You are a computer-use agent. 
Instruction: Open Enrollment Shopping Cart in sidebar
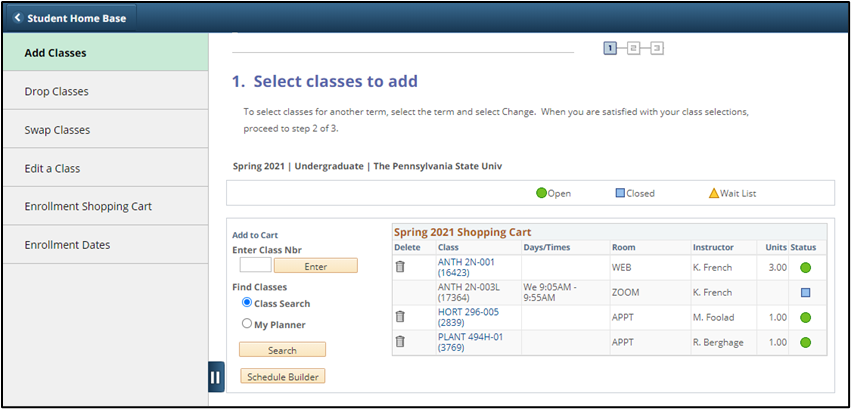click(105, 206)
